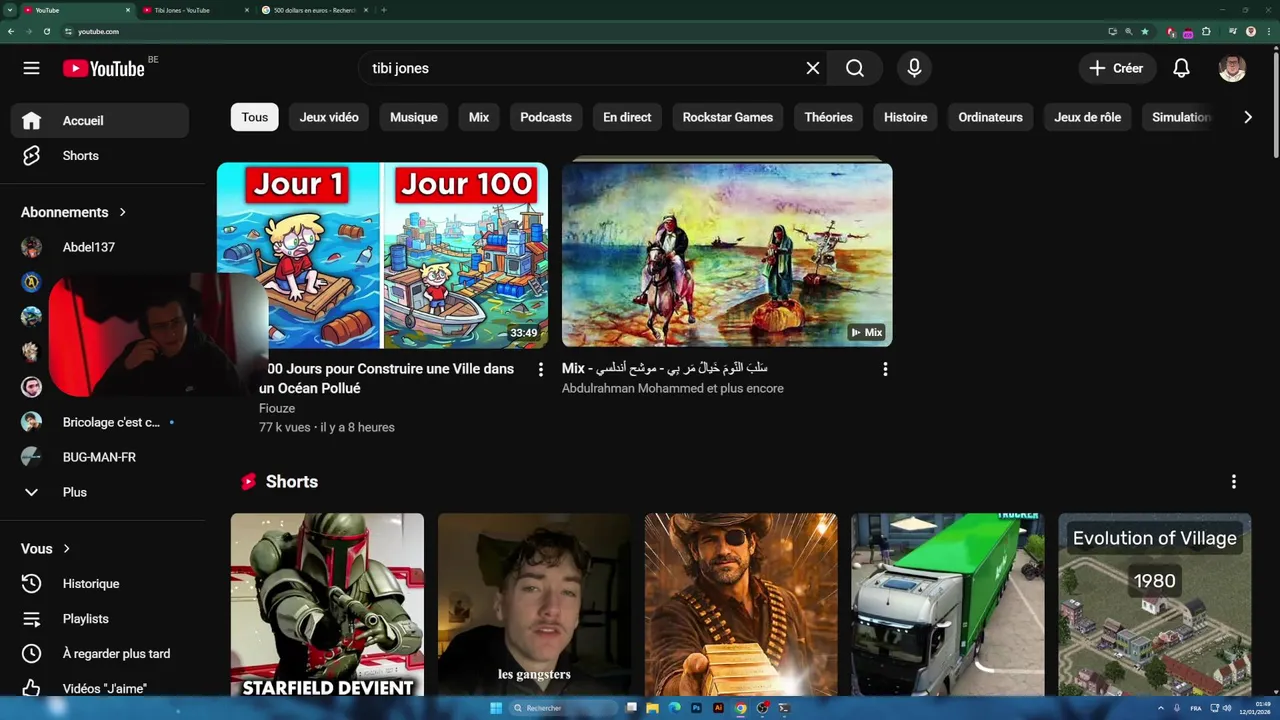Click the Historique clock icon
The width and height of the screenshot is (1280, 720).
pyautogui.click(x=32, y=583)
